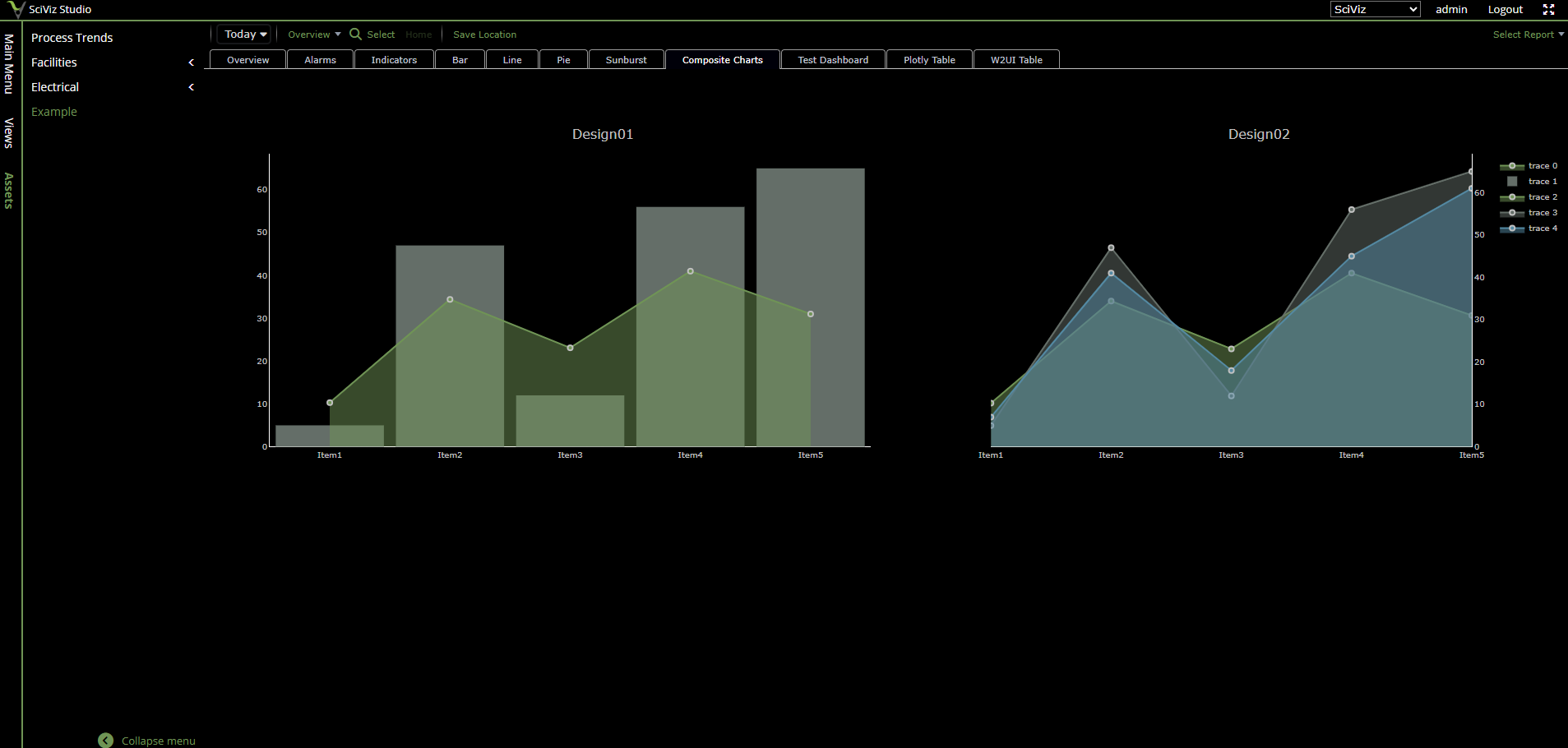
Task: Open the SciViz combo box
Action: click(1375, 10)
